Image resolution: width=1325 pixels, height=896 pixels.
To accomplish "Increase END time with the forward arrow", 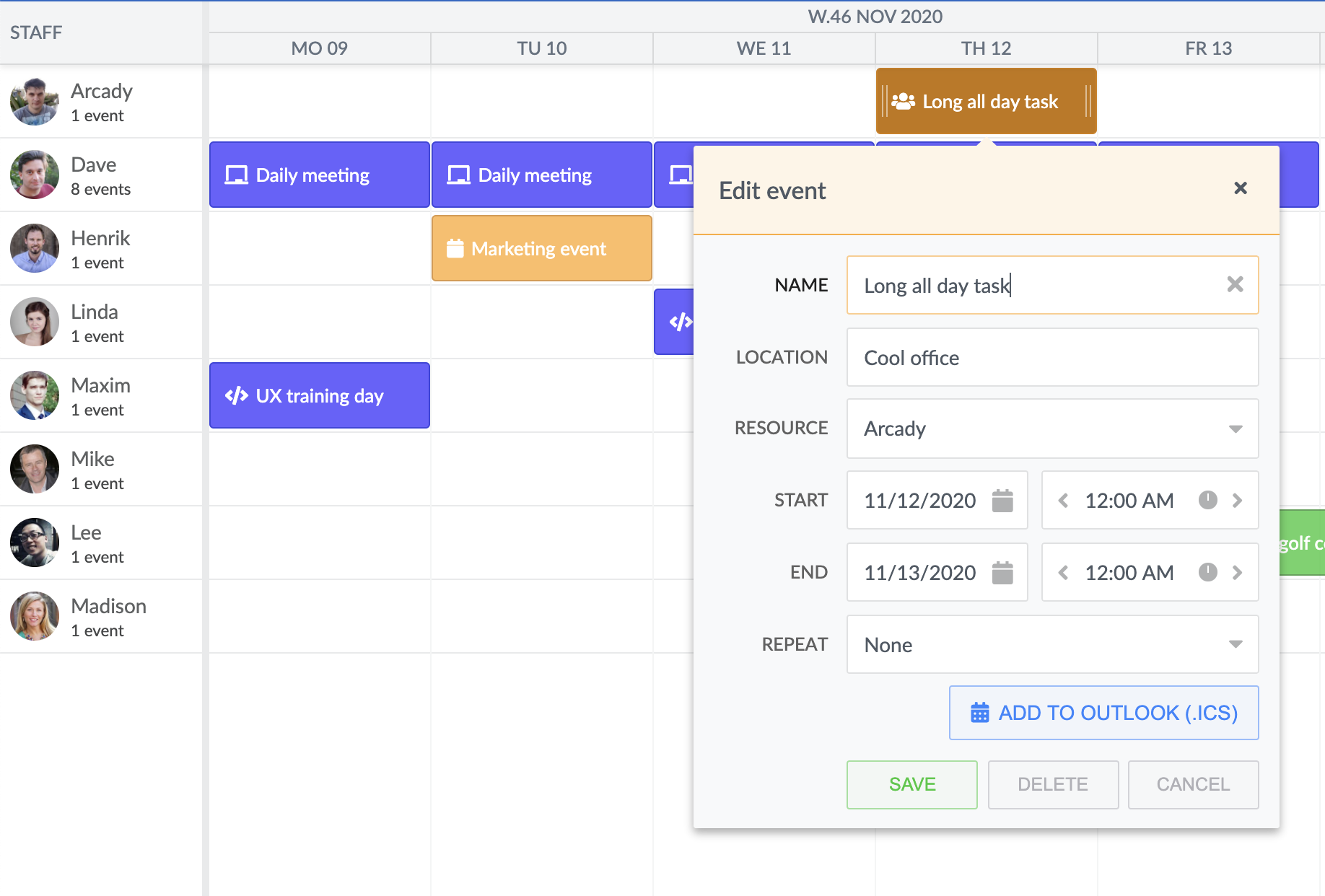I will (x=1237, y=572).
